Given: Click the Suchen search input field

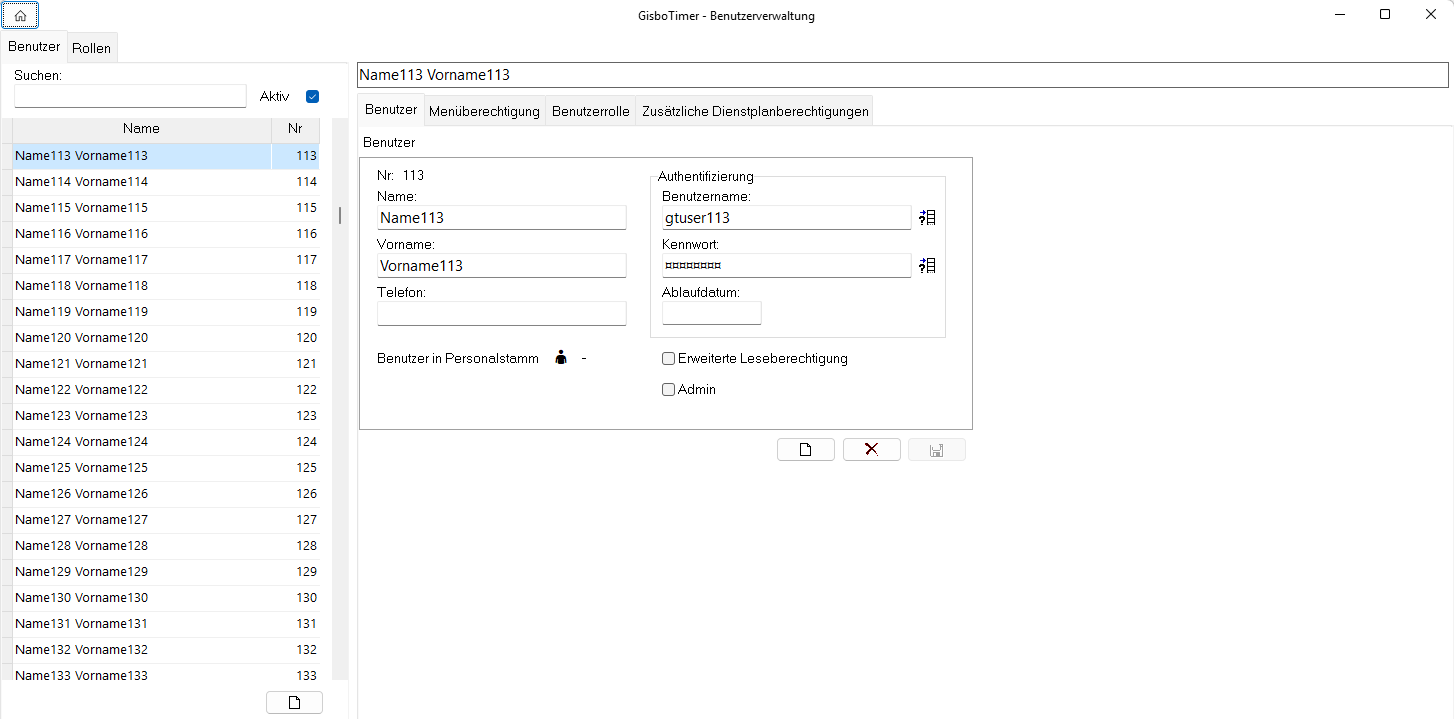Looking at the screenshot, I should tap(130, 96).
